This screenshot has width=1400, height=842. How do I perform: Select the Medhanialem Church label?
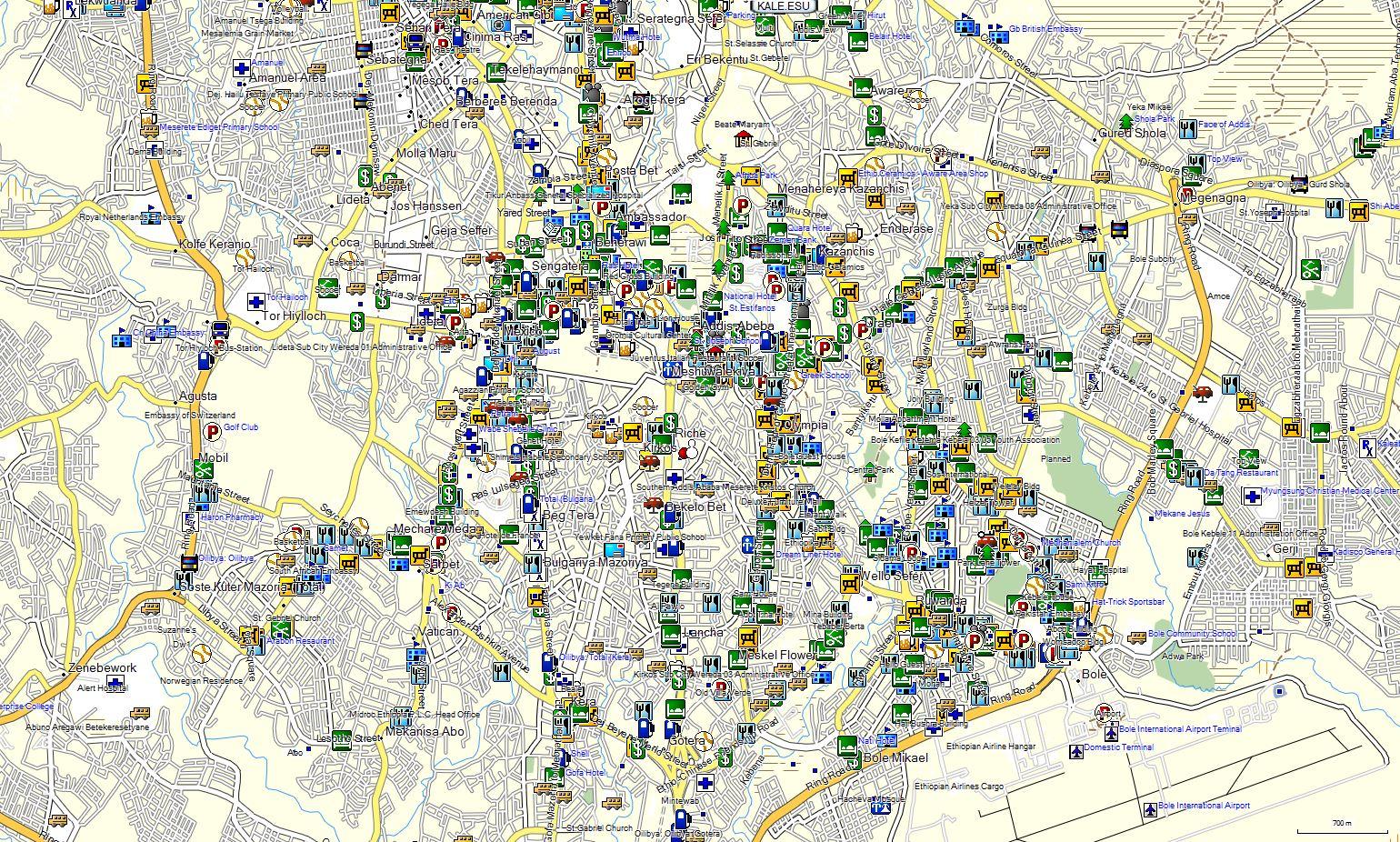pyautogui.click(x=1080, y=542)
